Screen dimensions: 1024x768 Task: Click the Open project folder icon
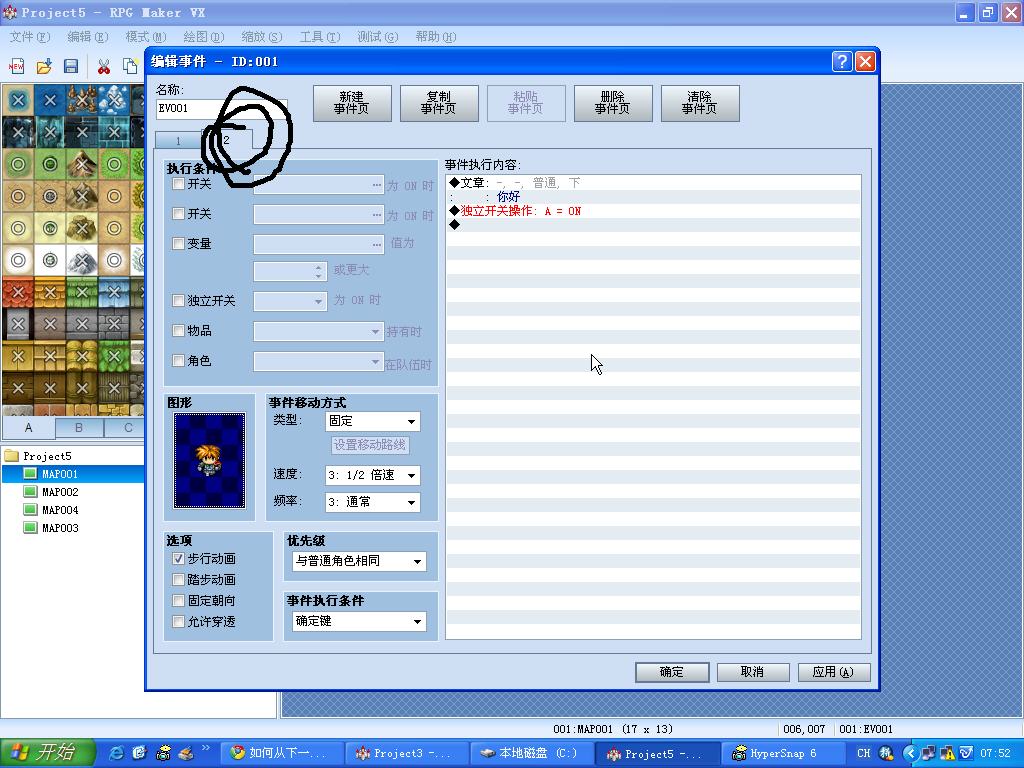44,66
